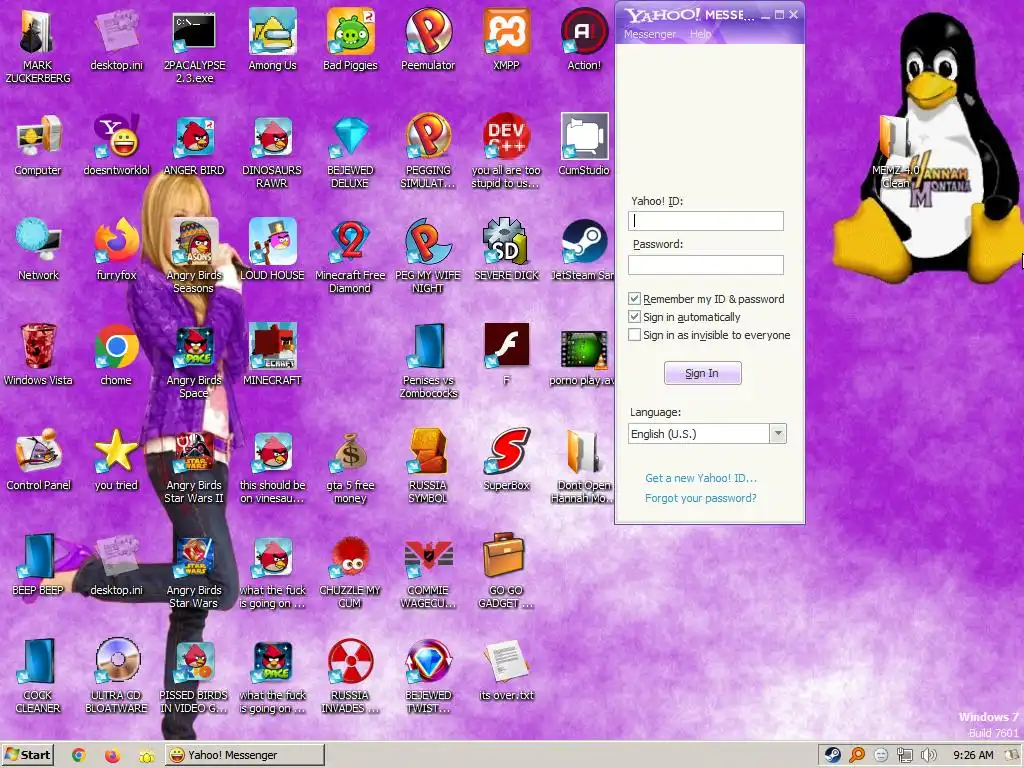1024x768 pixels.
Task: Click Get a new Yahoo! ID link
Action: coord(701,478)
